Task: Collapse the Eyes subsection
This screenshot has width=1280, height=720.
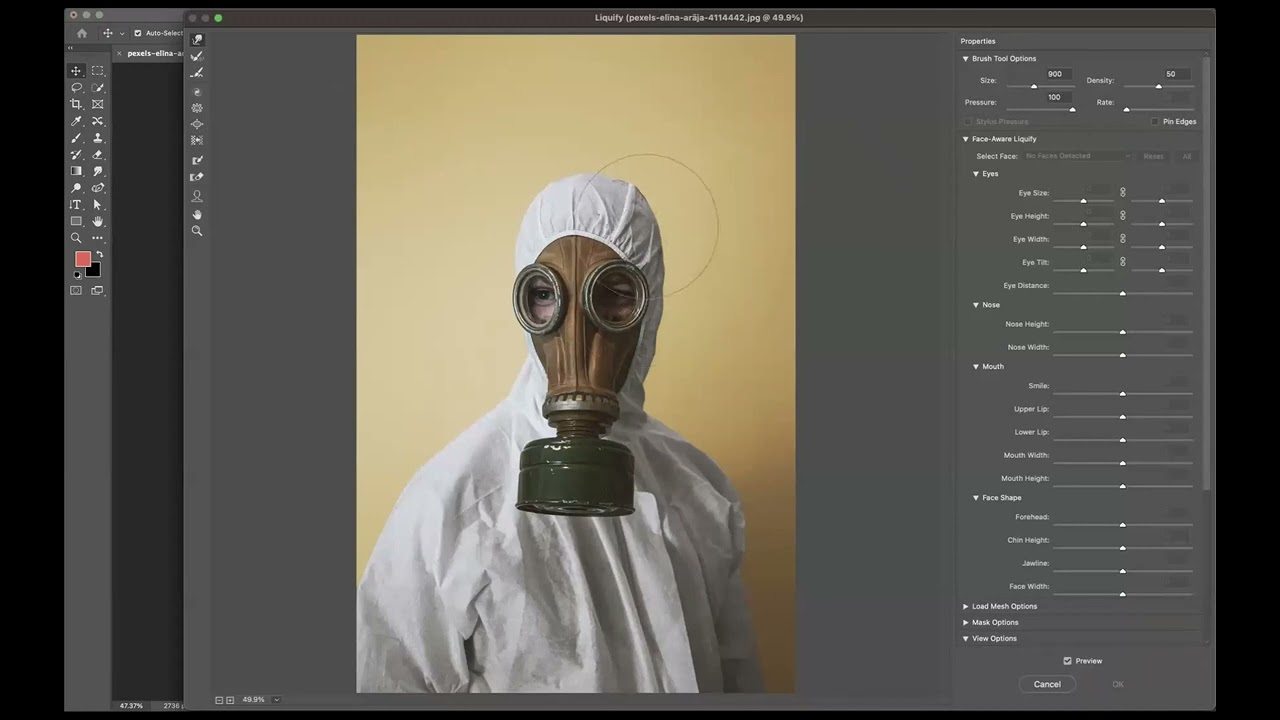Action: (x=976, y=174)
